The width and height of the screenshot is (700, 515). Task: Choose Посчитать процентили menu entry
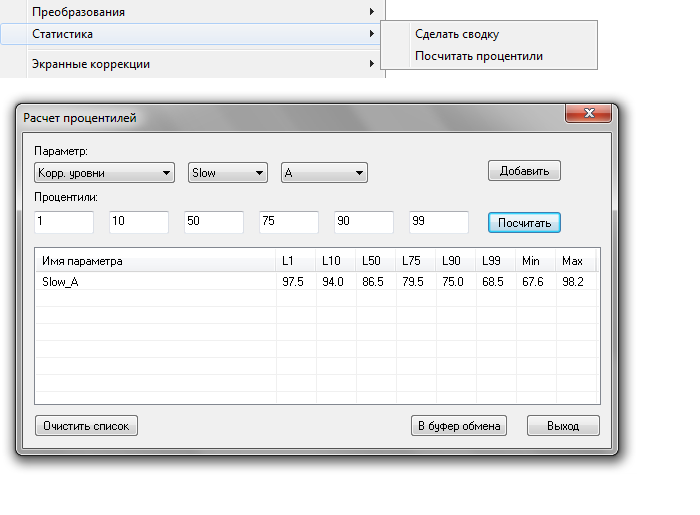coord(479,56)
